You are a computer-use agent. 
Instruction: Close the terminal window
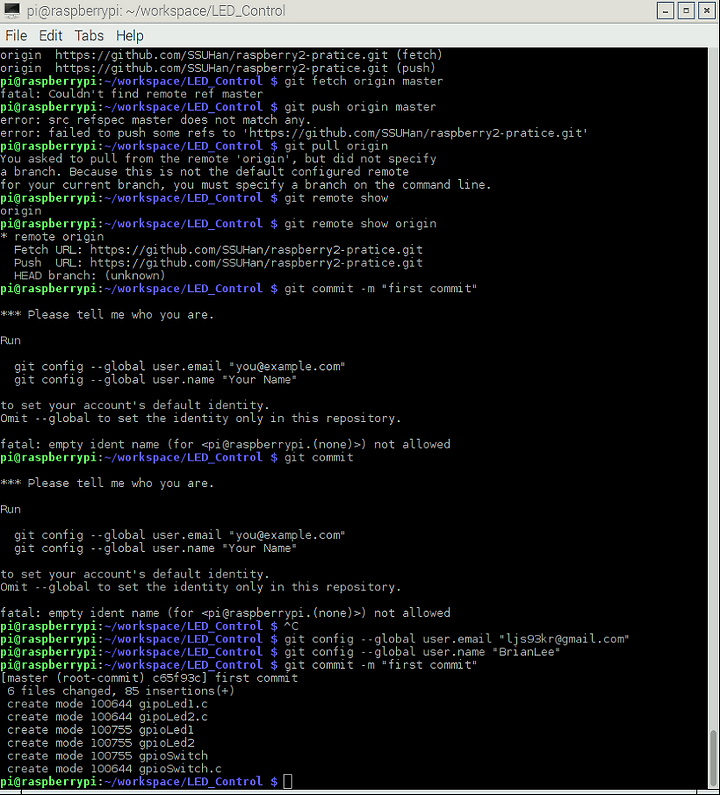click(x=707, y=11)
